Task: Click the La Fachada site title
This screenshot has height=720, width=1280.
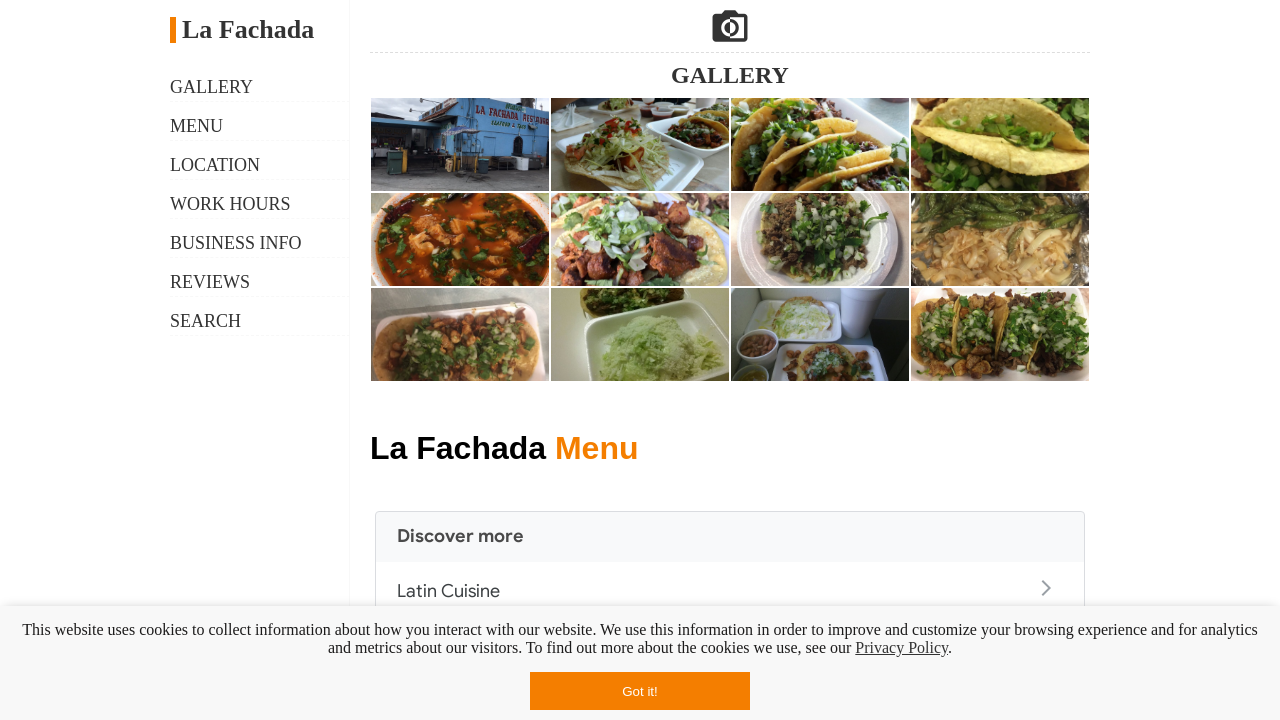Action: [247, 30]
